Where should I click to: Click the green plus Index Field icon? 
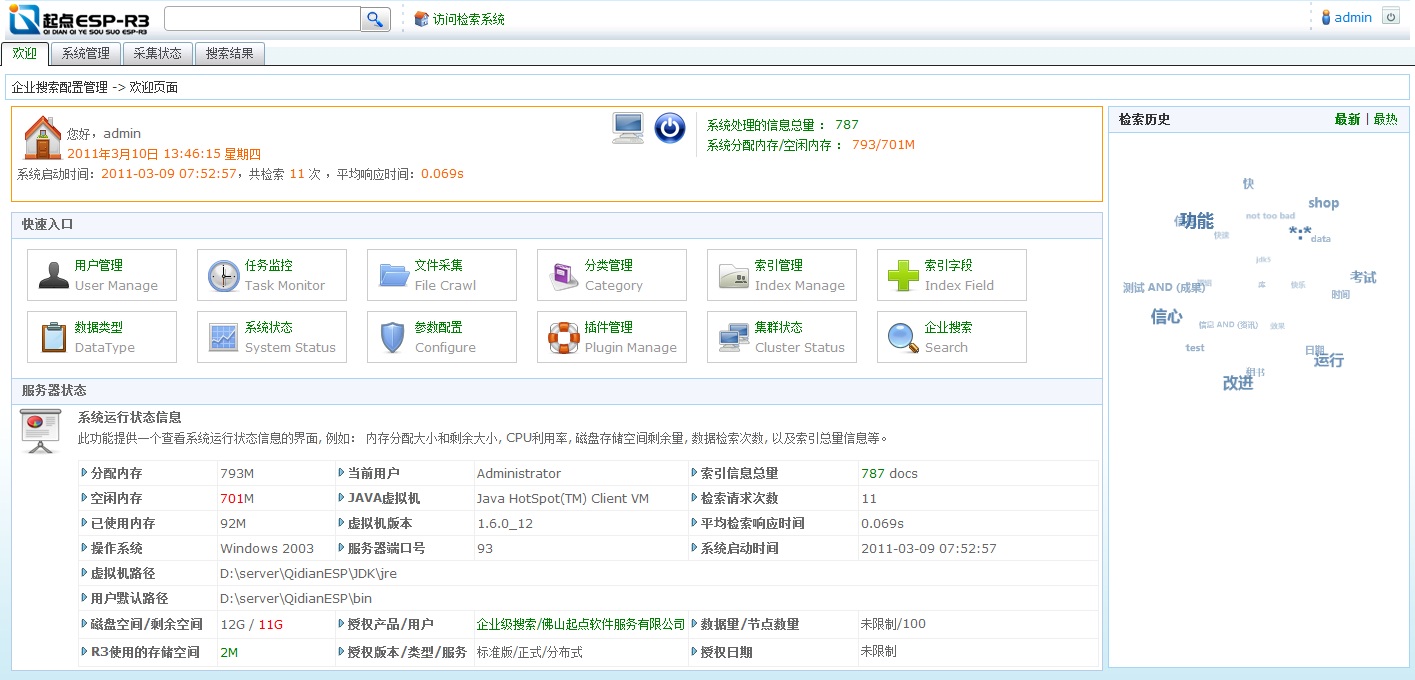(x=902, y=274)
